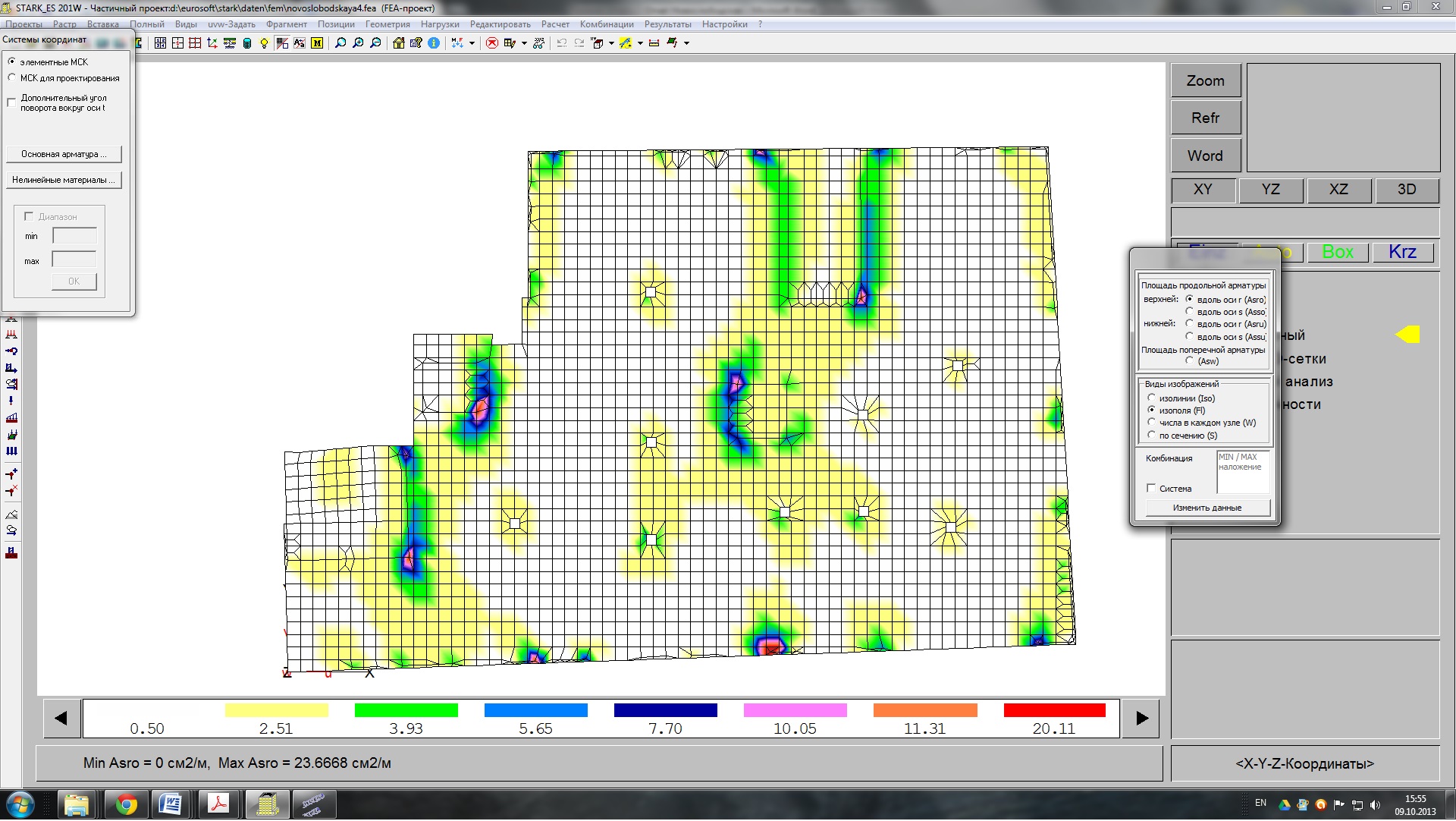Enable 'Дополнительный угол поворота' checkbox
This screenshot has width=1456, height=821.
click(x=11, y=102)
